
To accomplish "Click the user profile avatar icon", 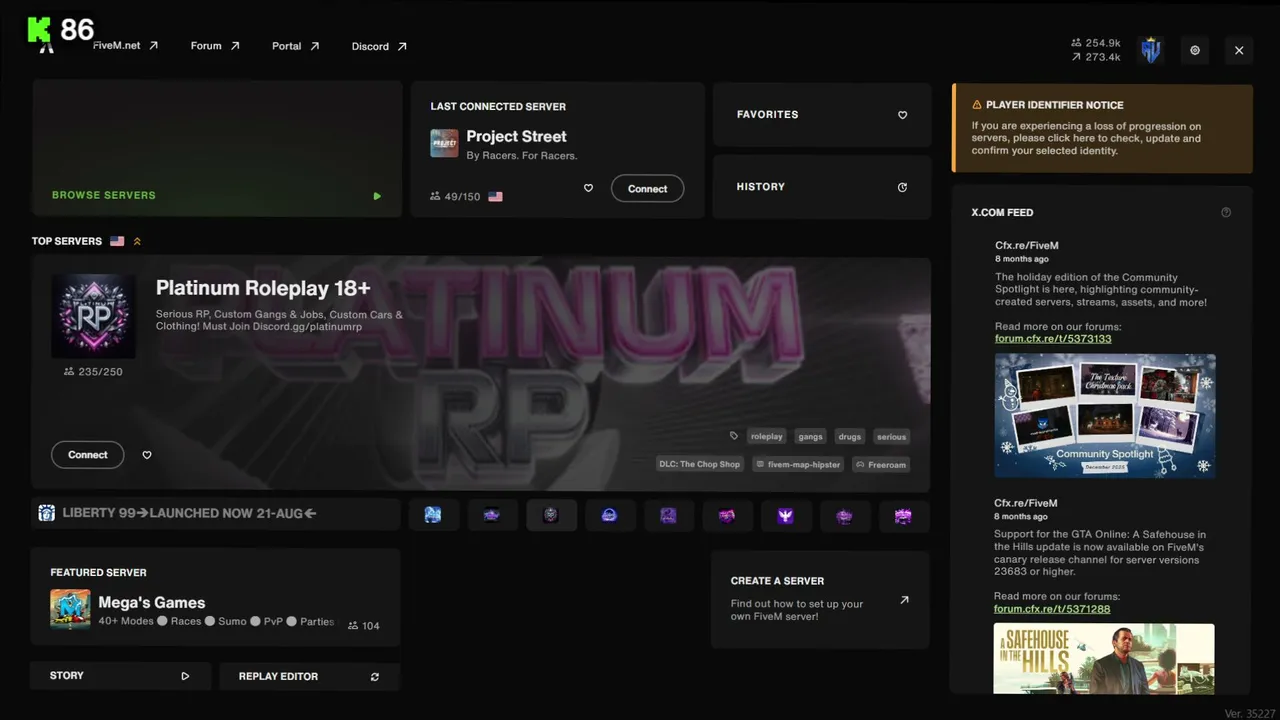I will point(1151,50).
